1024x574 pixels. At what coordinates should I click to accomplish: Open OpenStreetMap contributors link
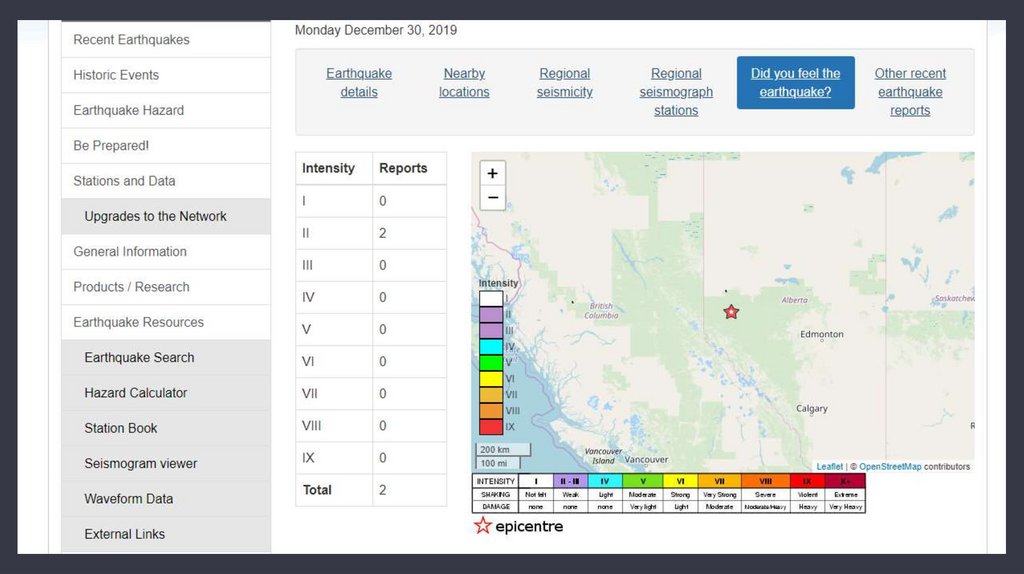(890, 467)
